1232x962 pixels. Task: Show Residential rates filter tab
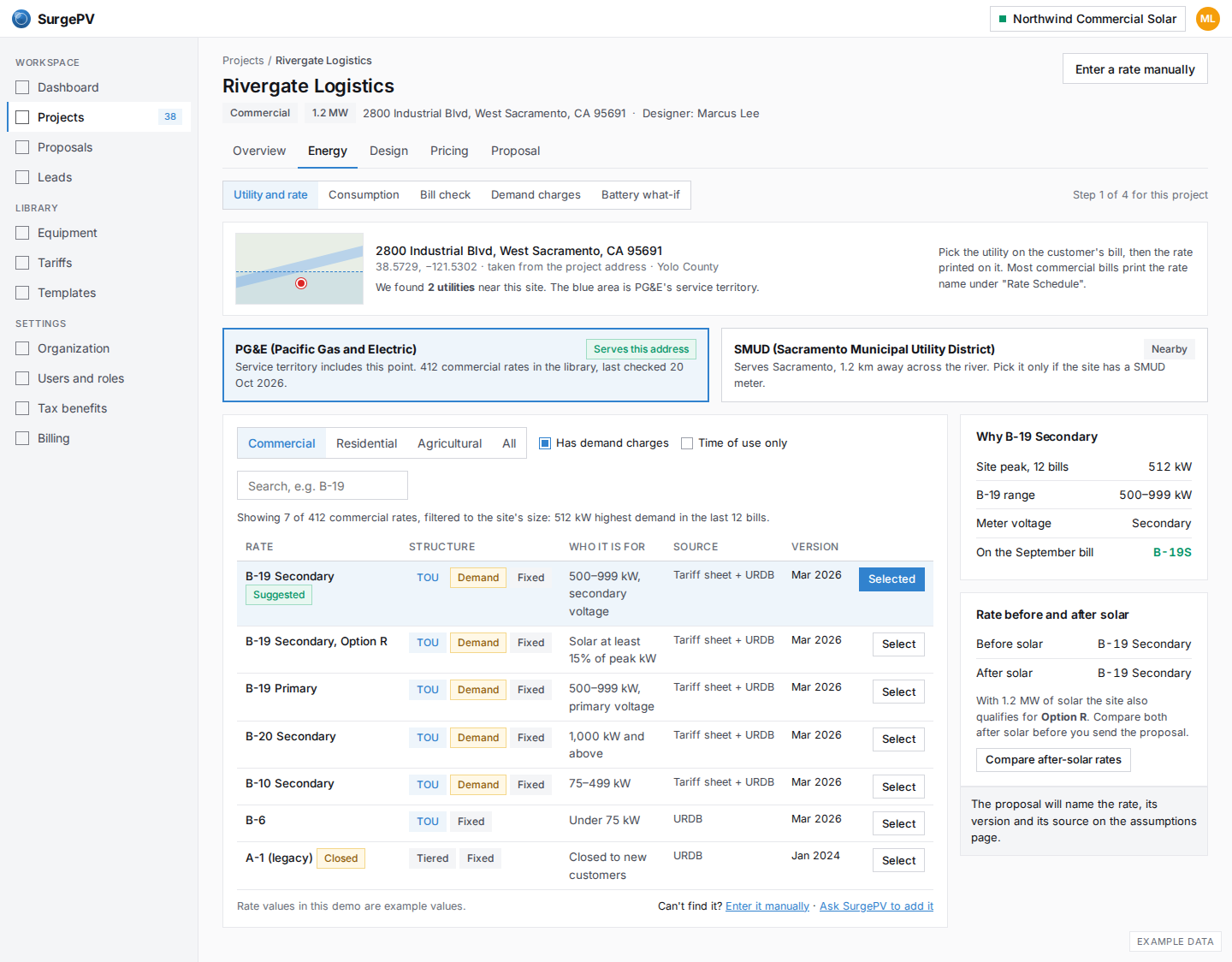coord(366,443)
